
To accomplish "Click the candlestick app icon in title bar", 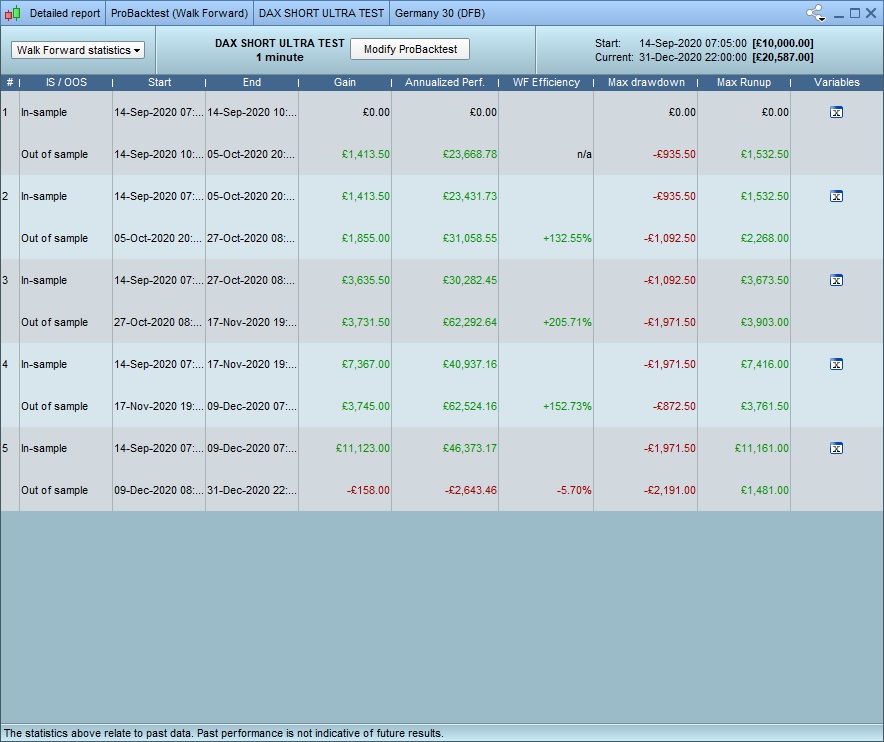I will [x=13, y=13].
